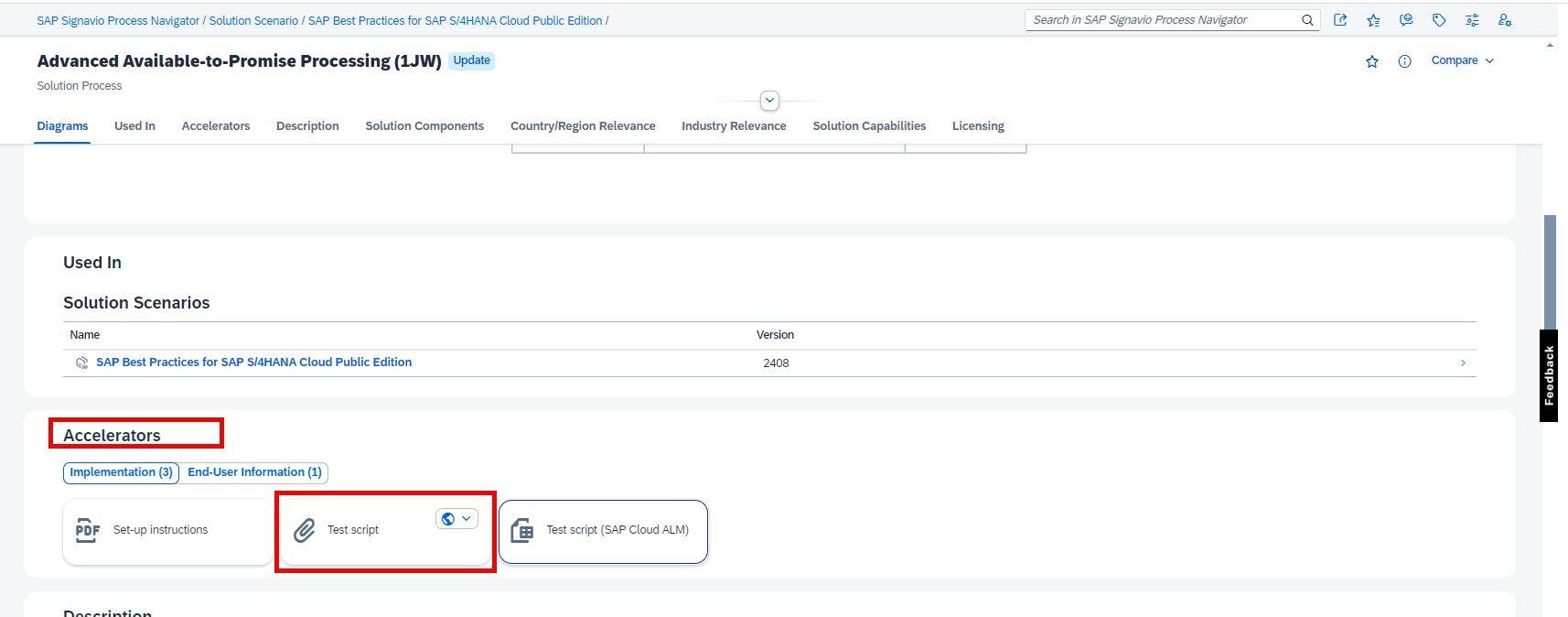
Task: Click the Solution Scenarios heading
Action: (x=136, y=303)
